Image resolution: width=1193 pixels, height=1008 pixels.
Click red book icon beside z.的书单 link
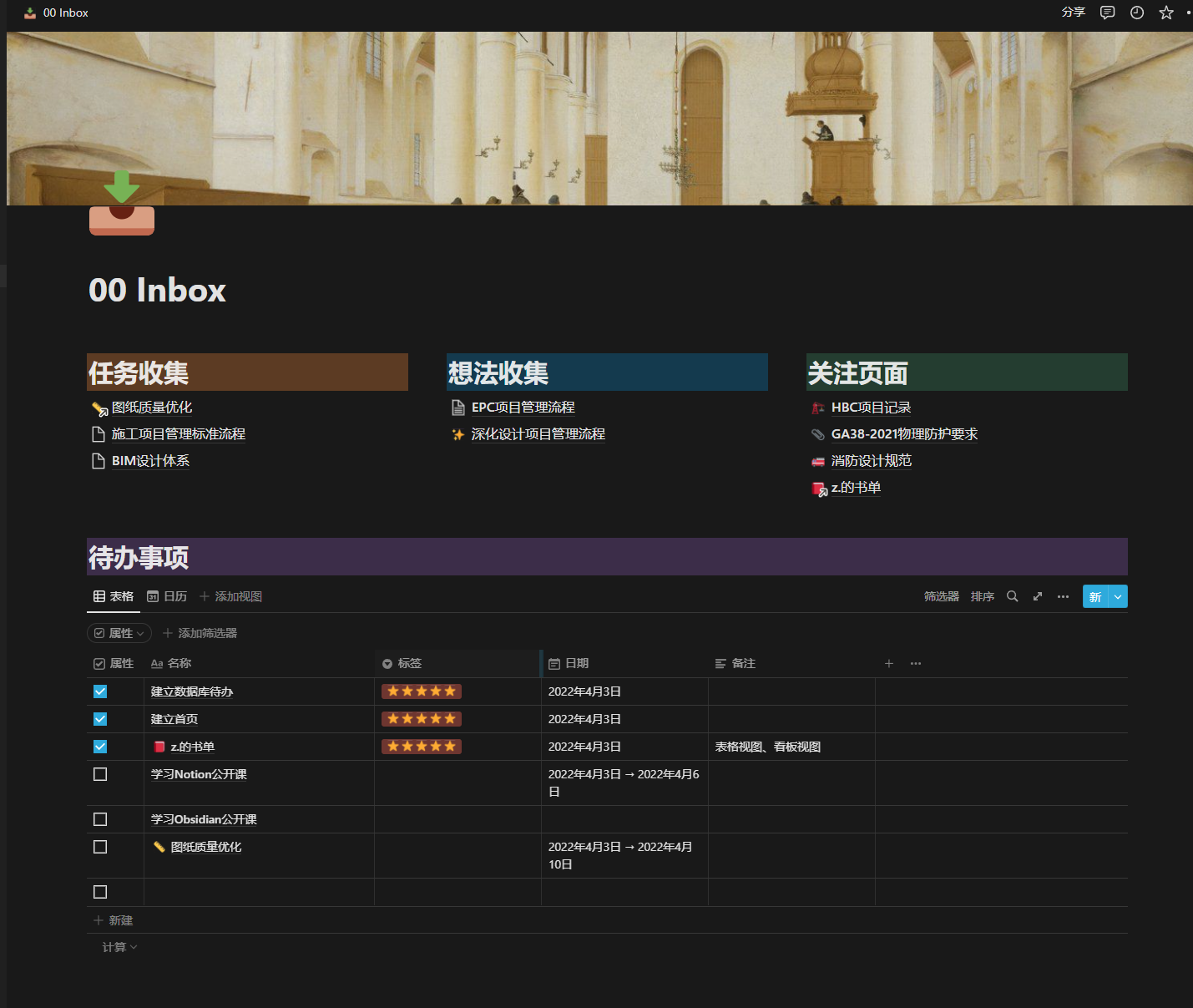click(x=819, y=489)
